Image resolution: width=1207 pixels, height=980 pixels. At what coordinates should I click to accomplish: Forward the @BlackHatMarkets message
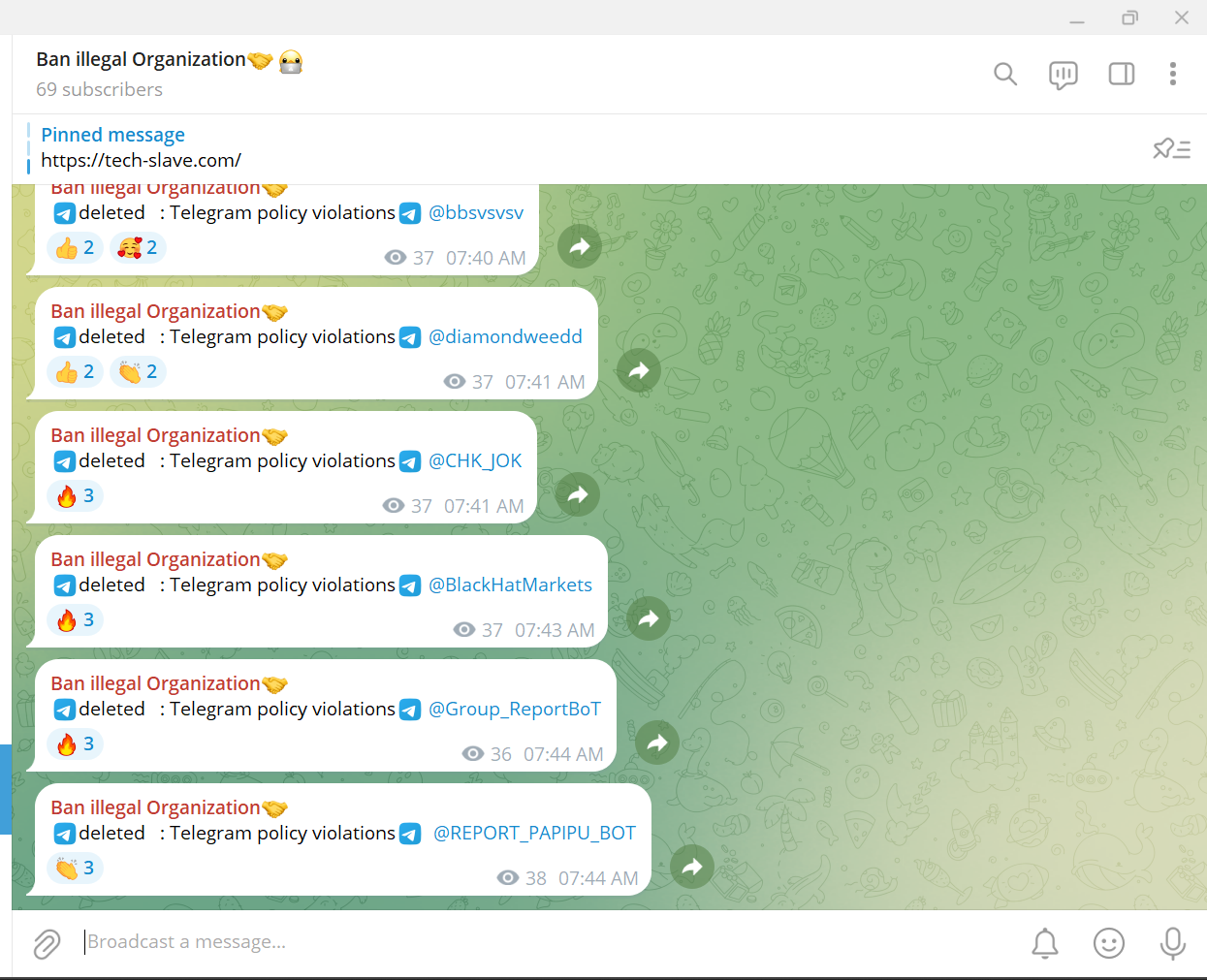point(649,618)
